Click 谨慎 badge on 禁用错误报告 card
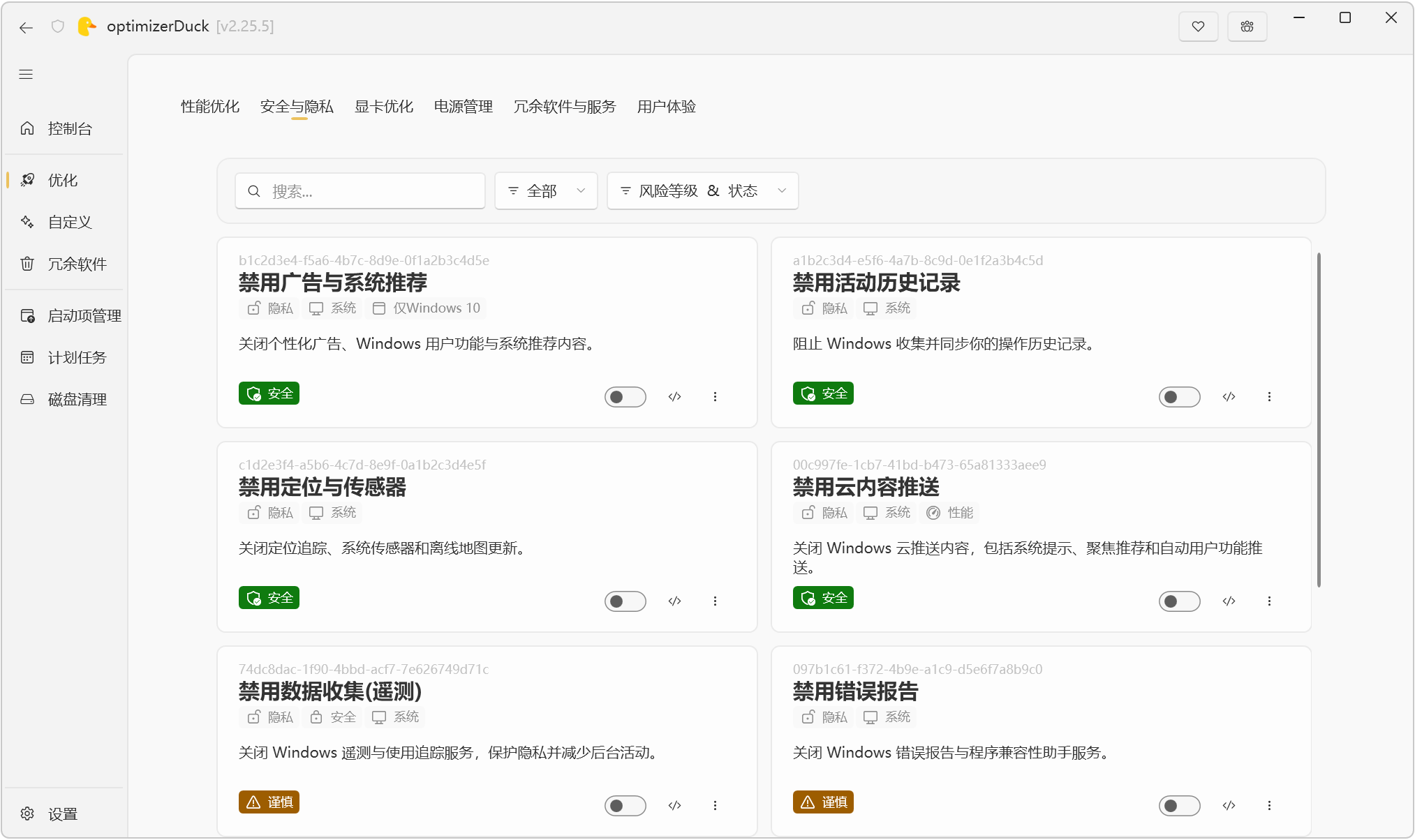The image size is (1415, 840). point(823,802)
